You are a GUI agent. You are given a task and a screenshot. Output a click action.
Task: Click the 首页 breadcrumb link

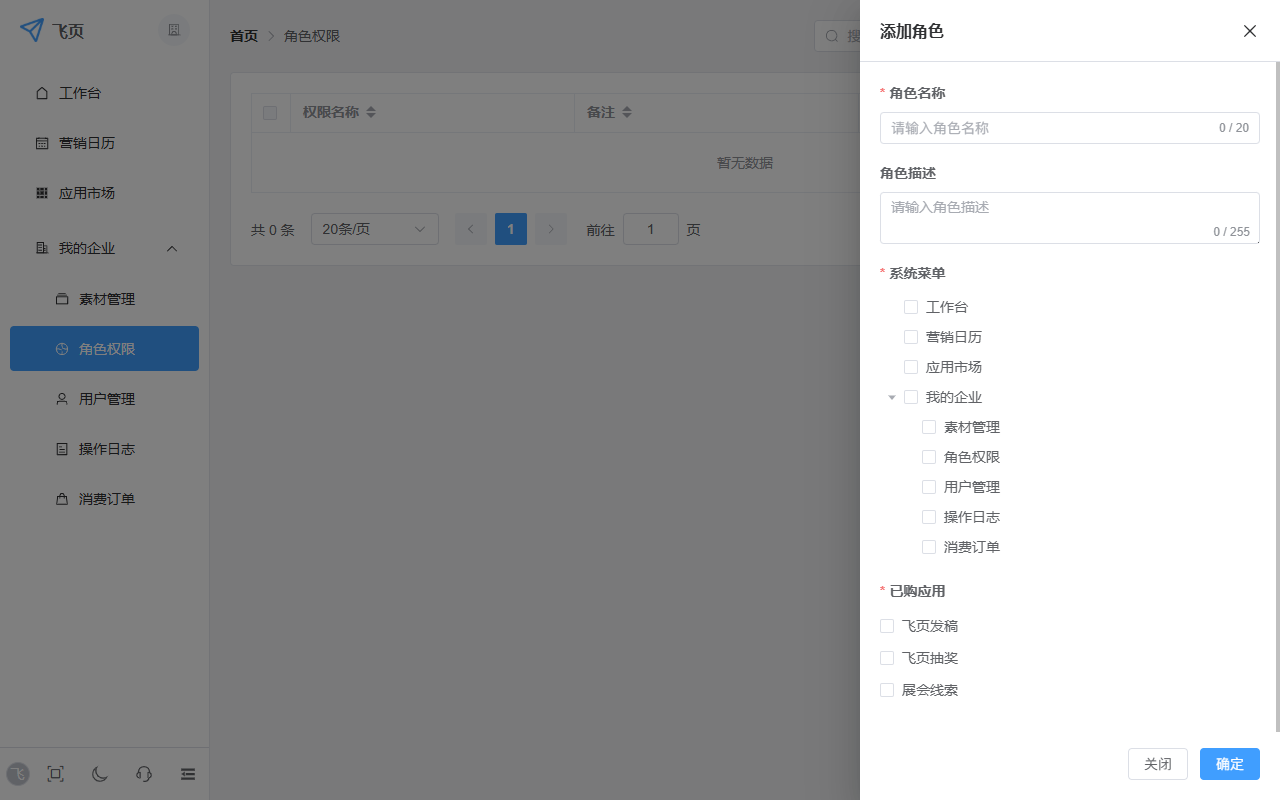click(243, 35)
